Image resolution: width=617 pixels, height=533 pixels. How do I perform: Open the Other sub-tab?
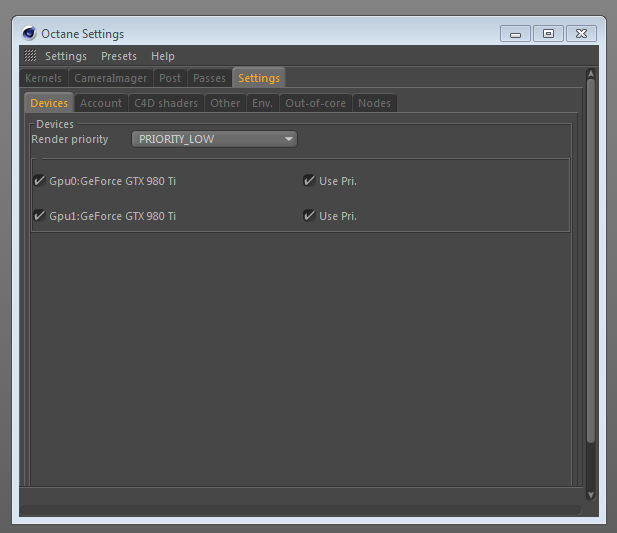point(225,103)
